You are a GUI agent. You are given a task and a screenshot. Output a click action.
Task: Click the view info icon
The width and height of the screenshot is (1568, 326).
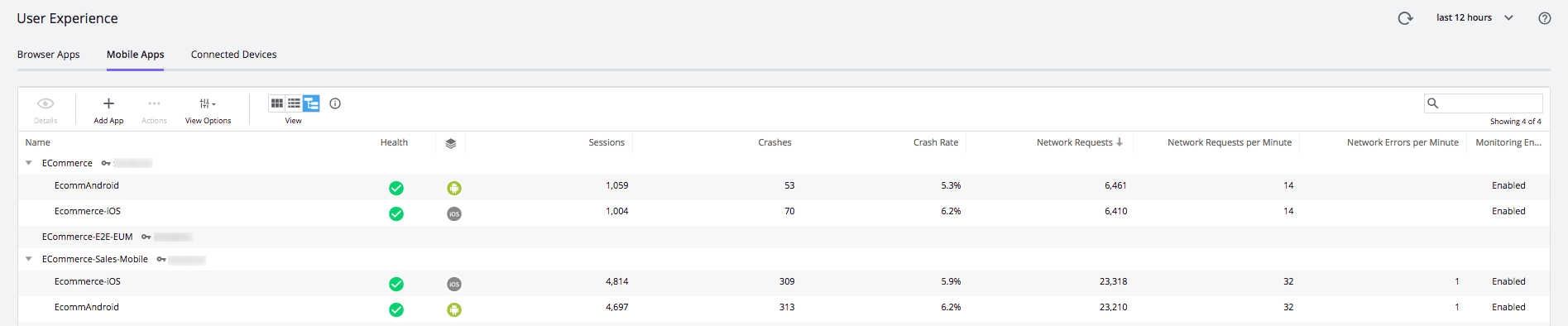tap(335, 103)
